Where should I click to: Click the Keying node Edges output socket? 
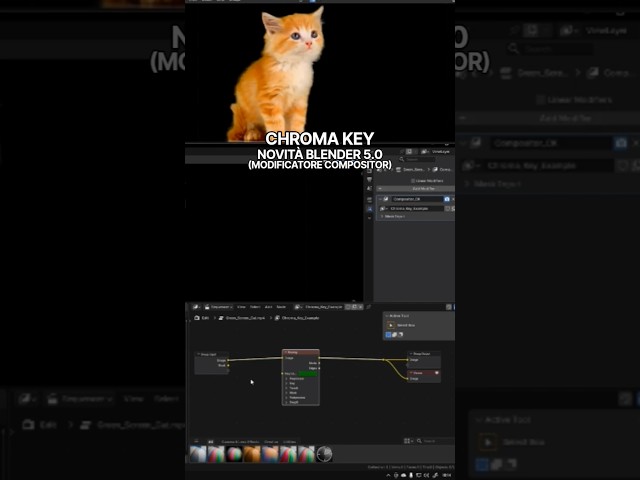pyautogui.click(x=319, y=368)
